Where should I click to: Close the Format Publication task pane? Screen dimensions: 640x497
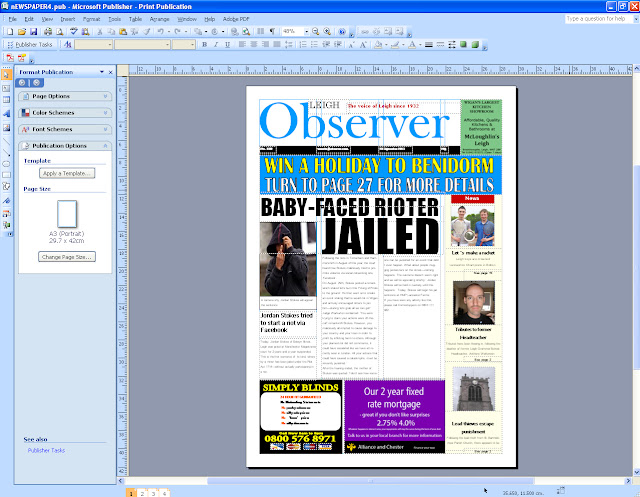(111, 72)
